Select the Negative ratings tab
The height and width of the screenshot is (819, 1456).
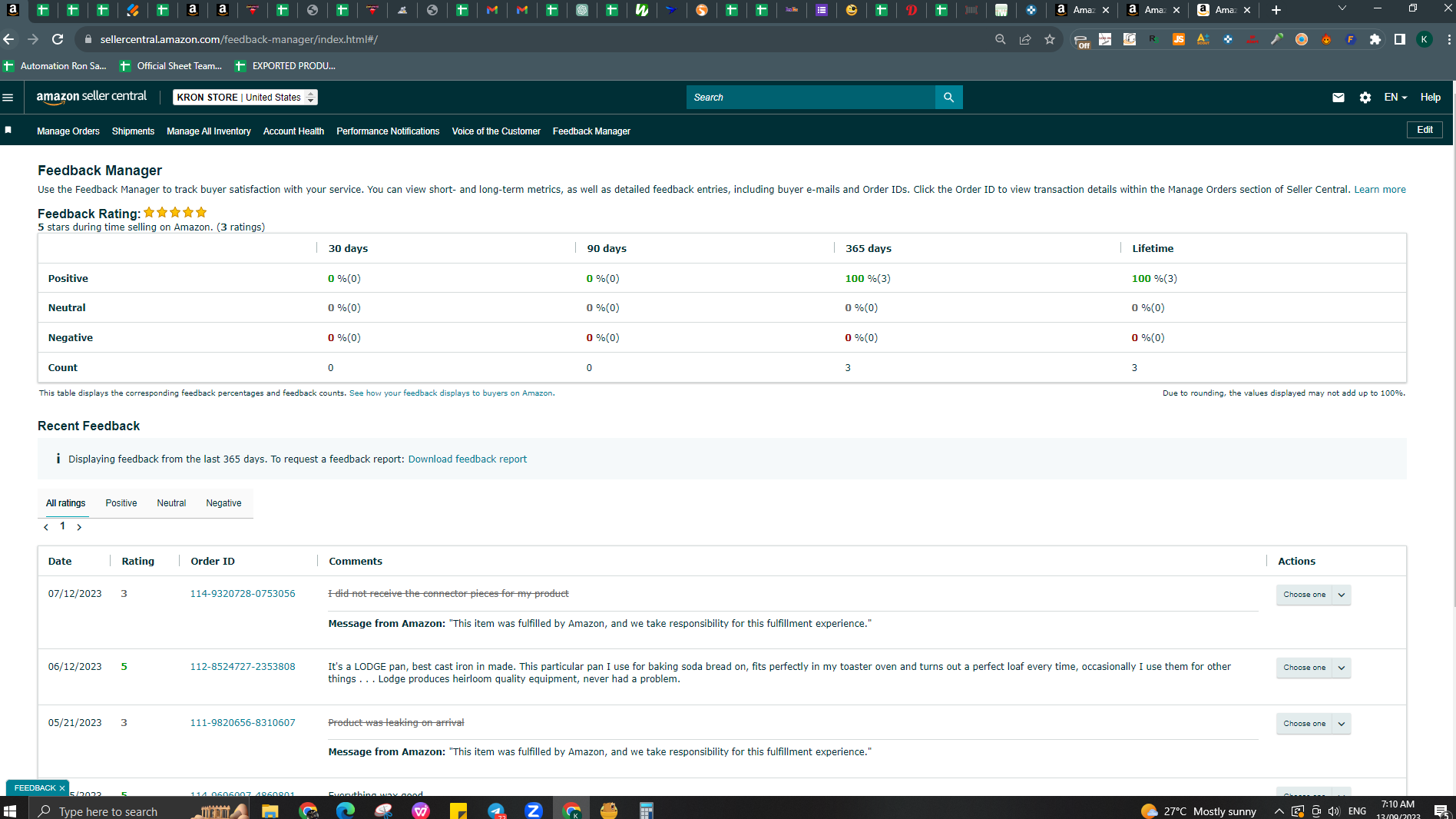pos(223,503)
